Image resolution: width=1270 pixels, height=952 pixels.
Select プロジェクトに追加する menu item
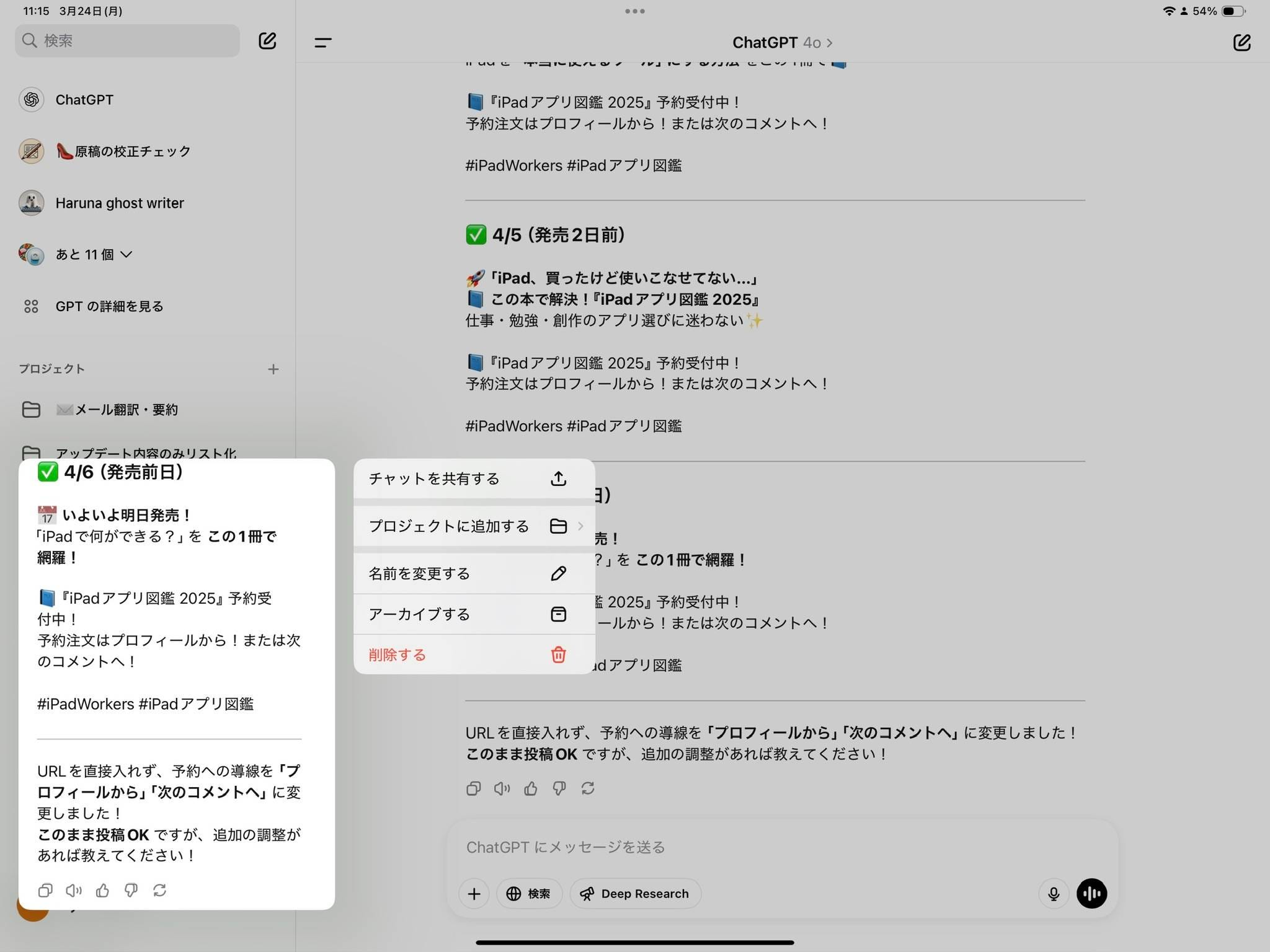coord(474,526)
